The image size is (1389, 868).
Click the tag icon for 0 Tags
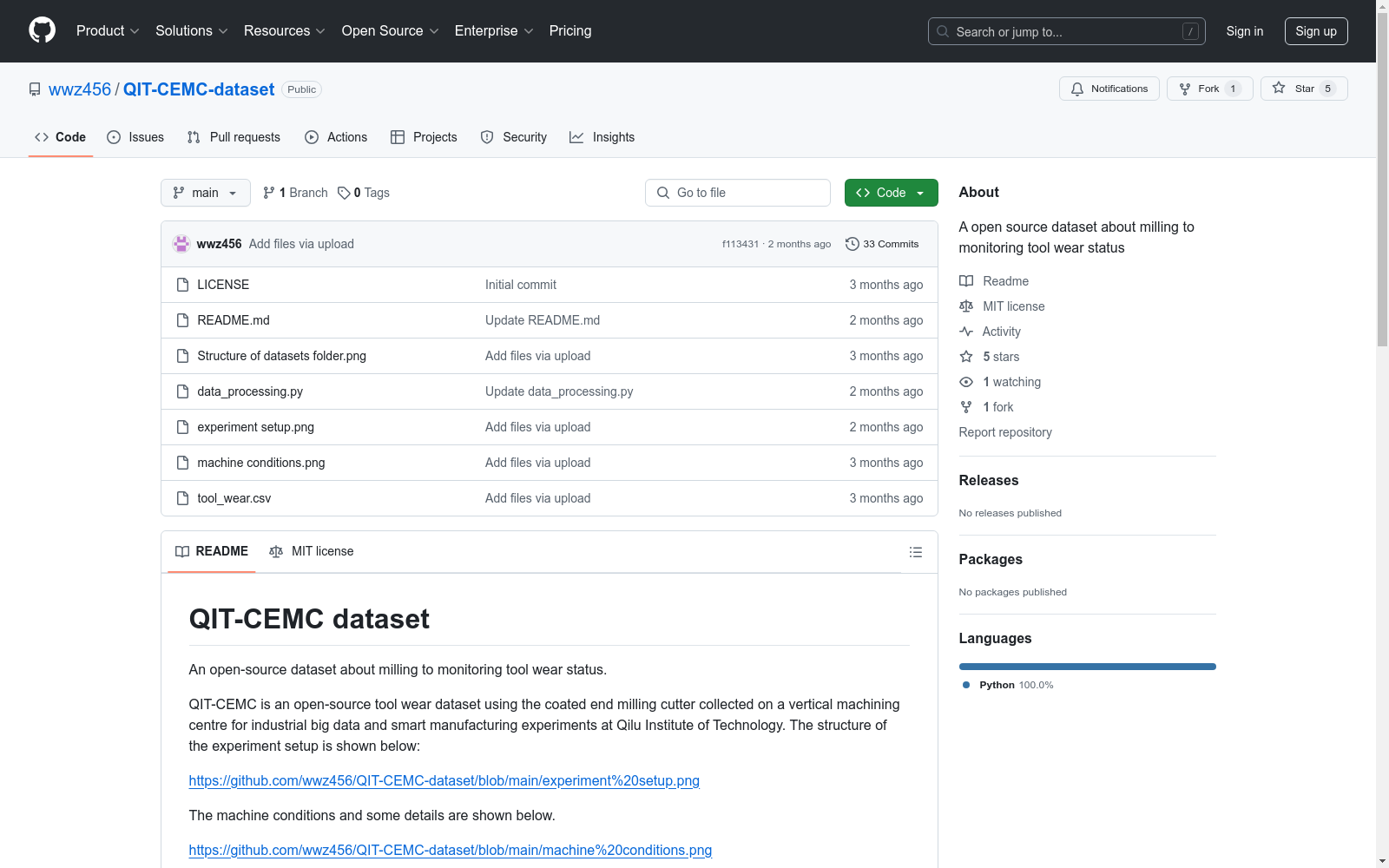tap(344, 193)
